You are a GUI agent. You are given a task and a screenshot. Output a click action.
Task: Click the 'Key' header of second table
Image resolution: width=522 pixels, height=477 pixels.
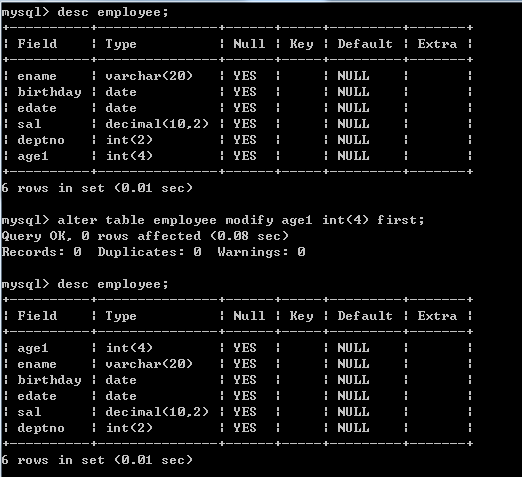301,316
